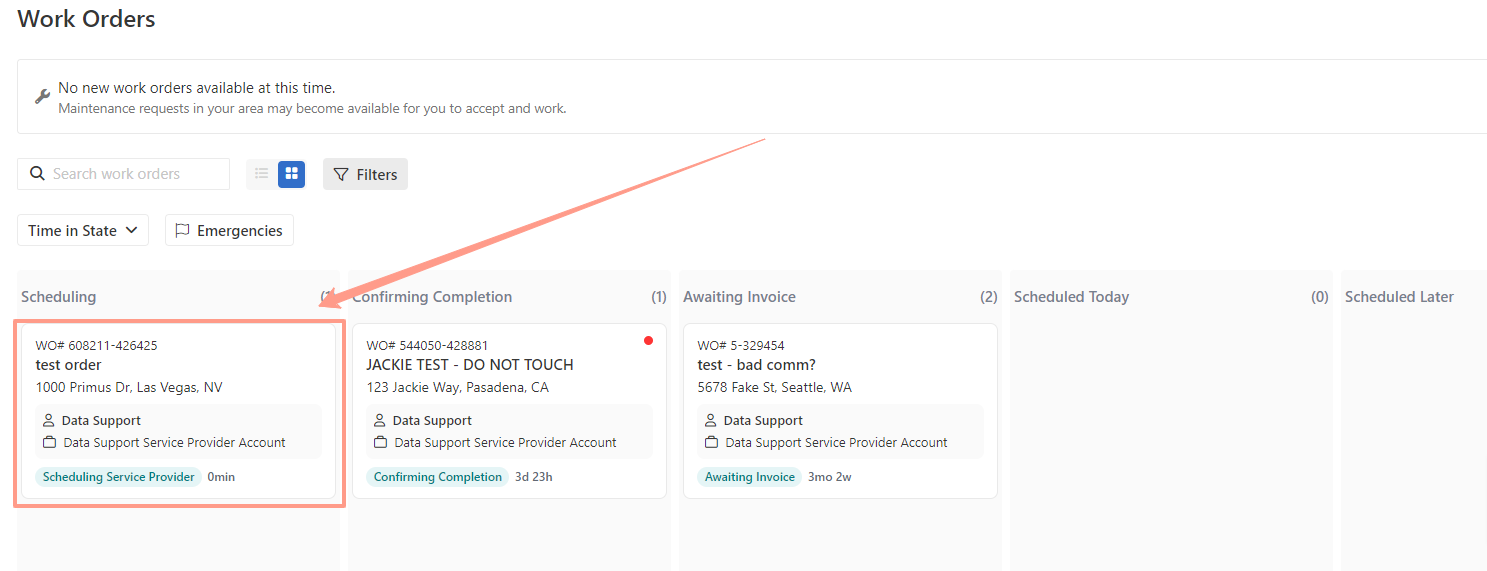Click the Scheduling Service Provider status badge
Screen dimensions: 1487x571
pos(119,477)
